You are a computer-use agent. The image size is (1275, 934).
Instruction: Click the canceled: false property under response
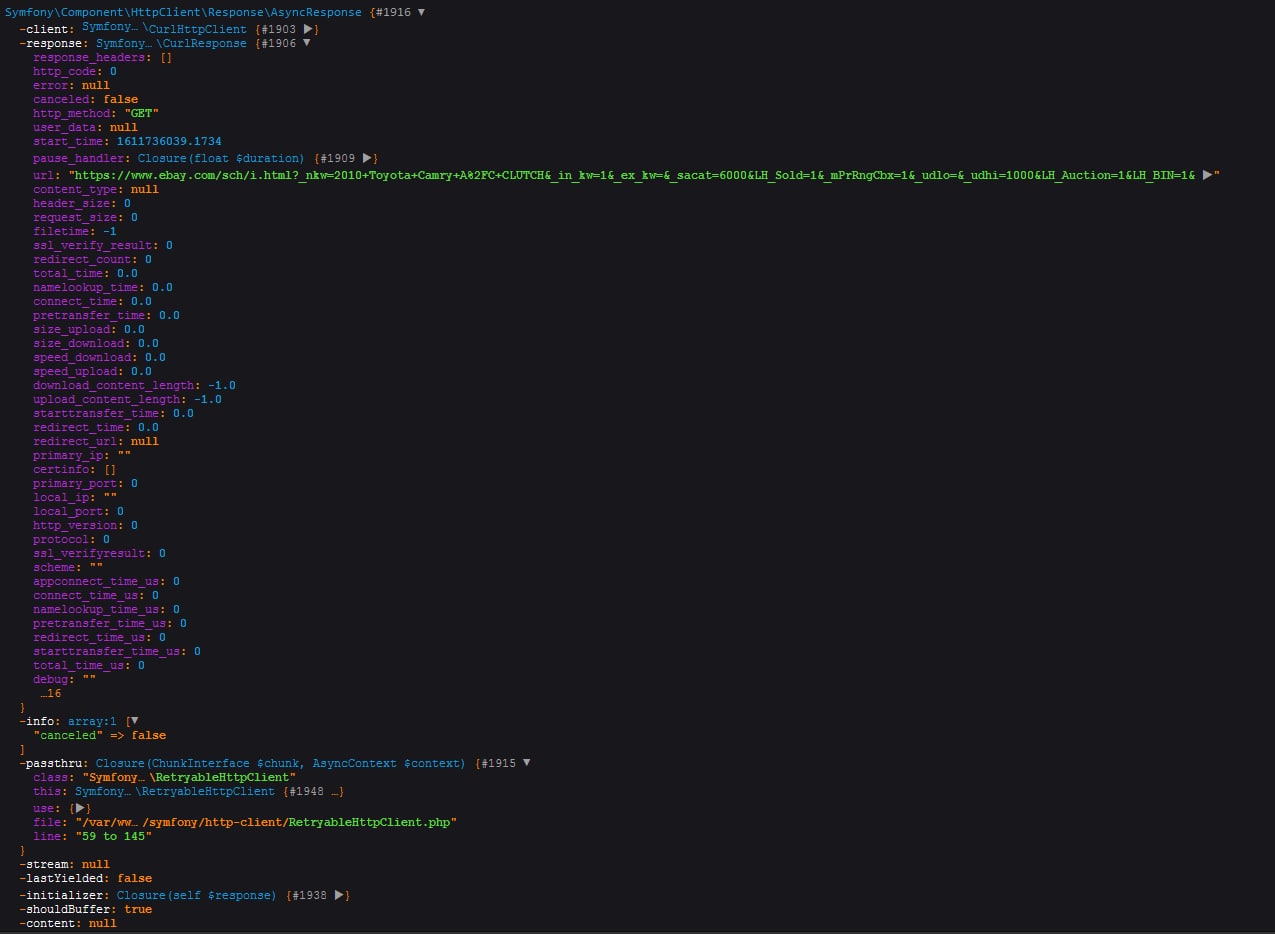coord(86,100)
